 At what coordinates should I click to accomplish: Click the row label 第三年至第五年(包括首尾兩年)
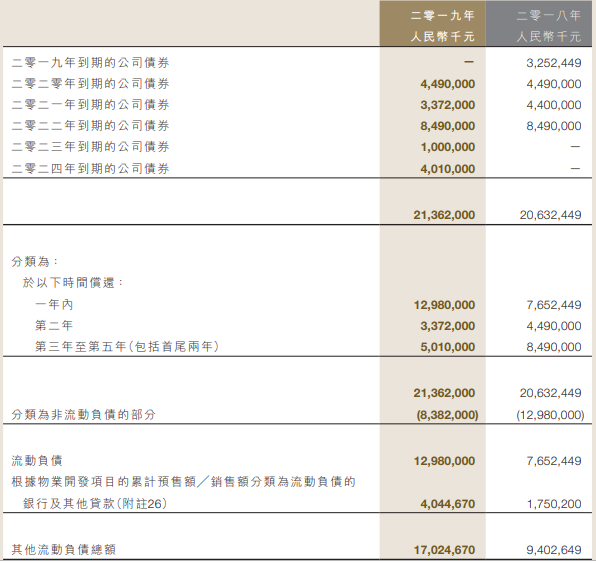[127, 346]
